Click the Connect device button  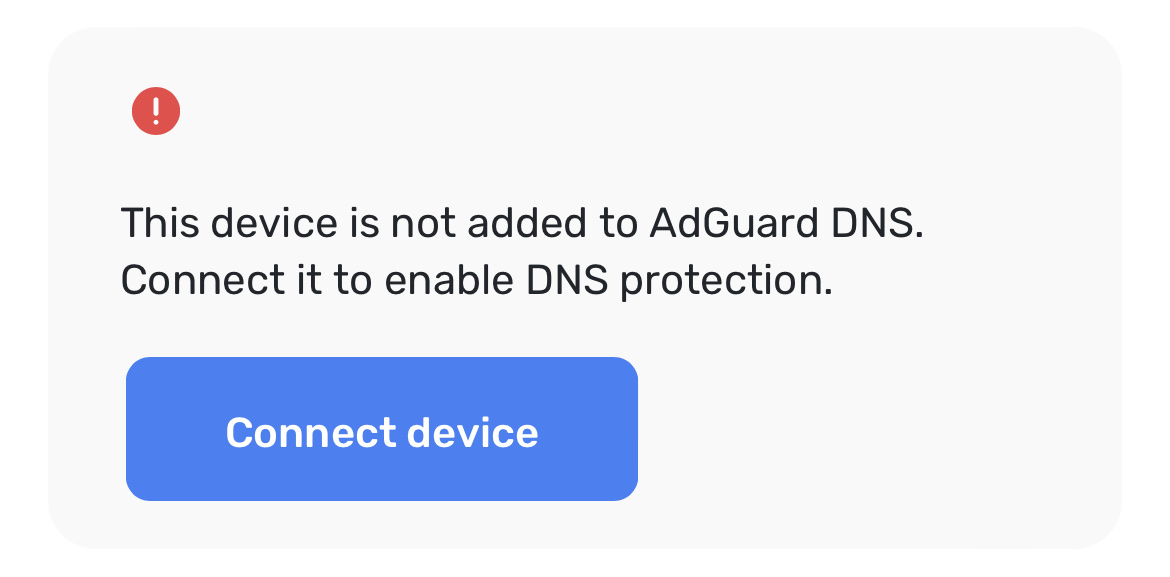point(381,428)
